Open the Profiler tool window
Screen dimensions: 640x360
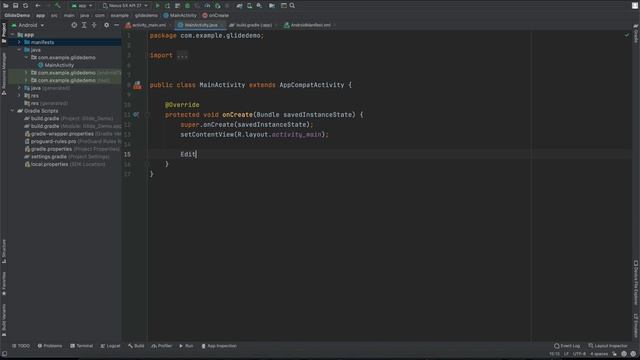click(x=162, y=346)
